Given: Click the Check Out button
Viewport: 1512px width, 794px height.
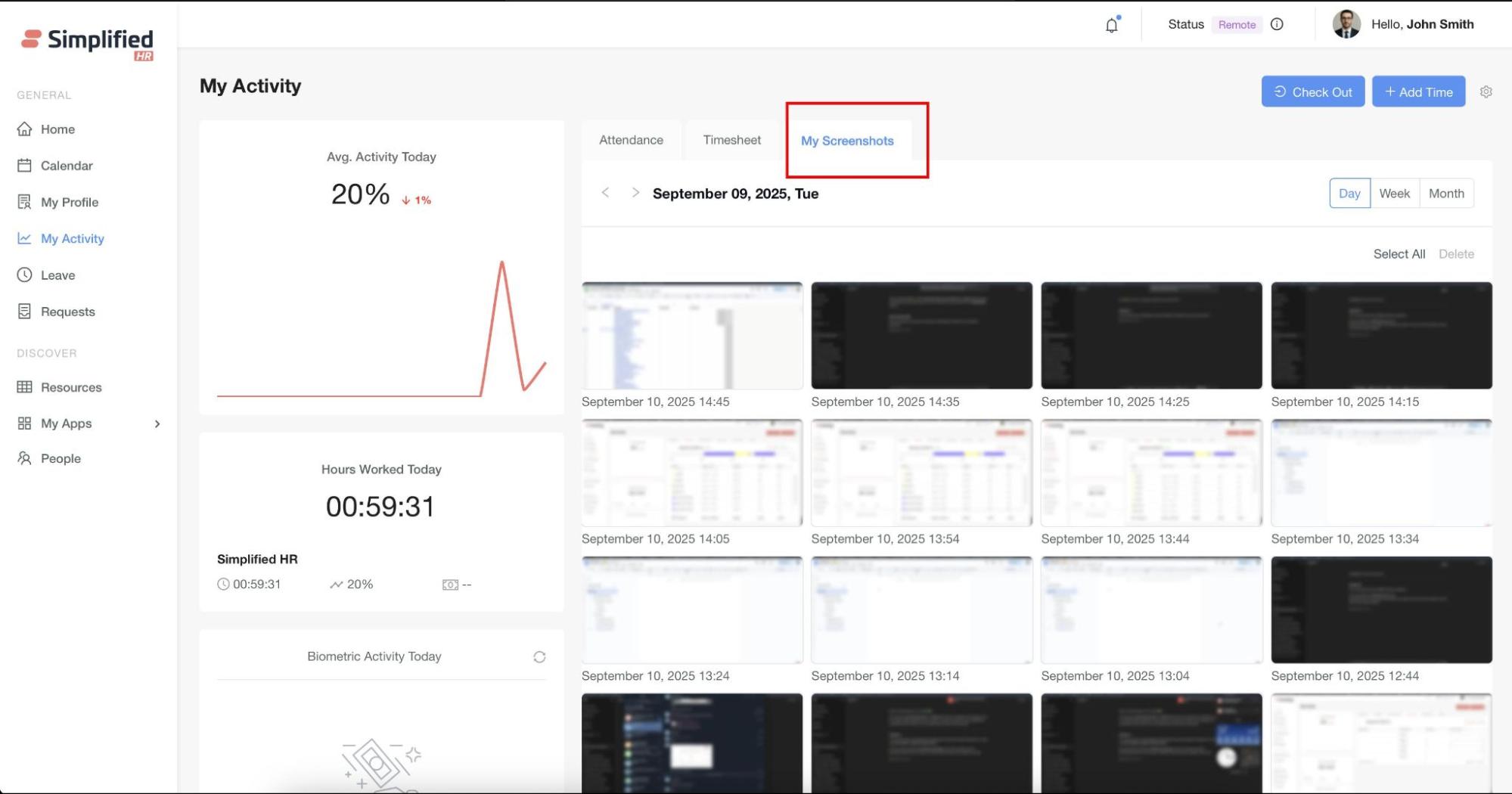Looking at the screenshot, I should point(1312,91).
